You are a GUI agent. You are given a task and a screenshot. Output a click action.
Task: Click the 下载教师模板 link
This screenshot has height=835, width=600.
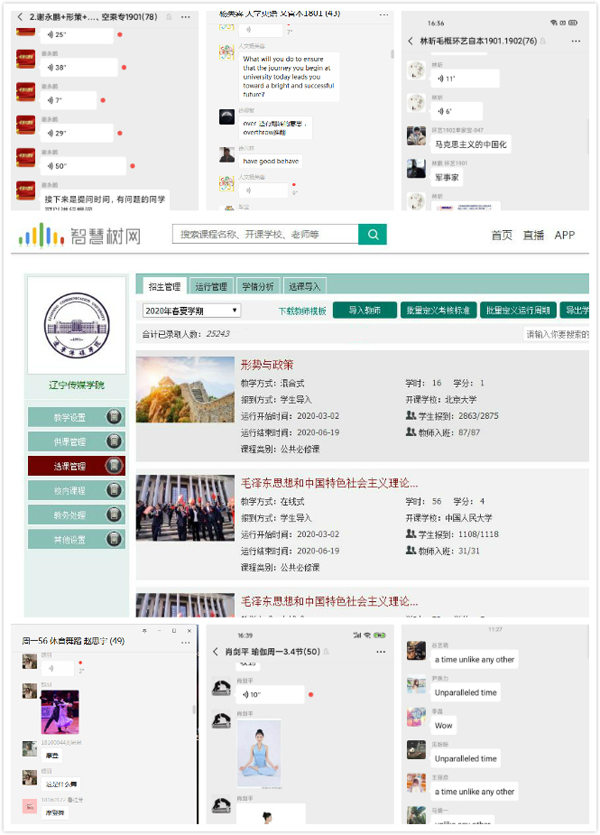pyautogui.click(x=302, y=311)
